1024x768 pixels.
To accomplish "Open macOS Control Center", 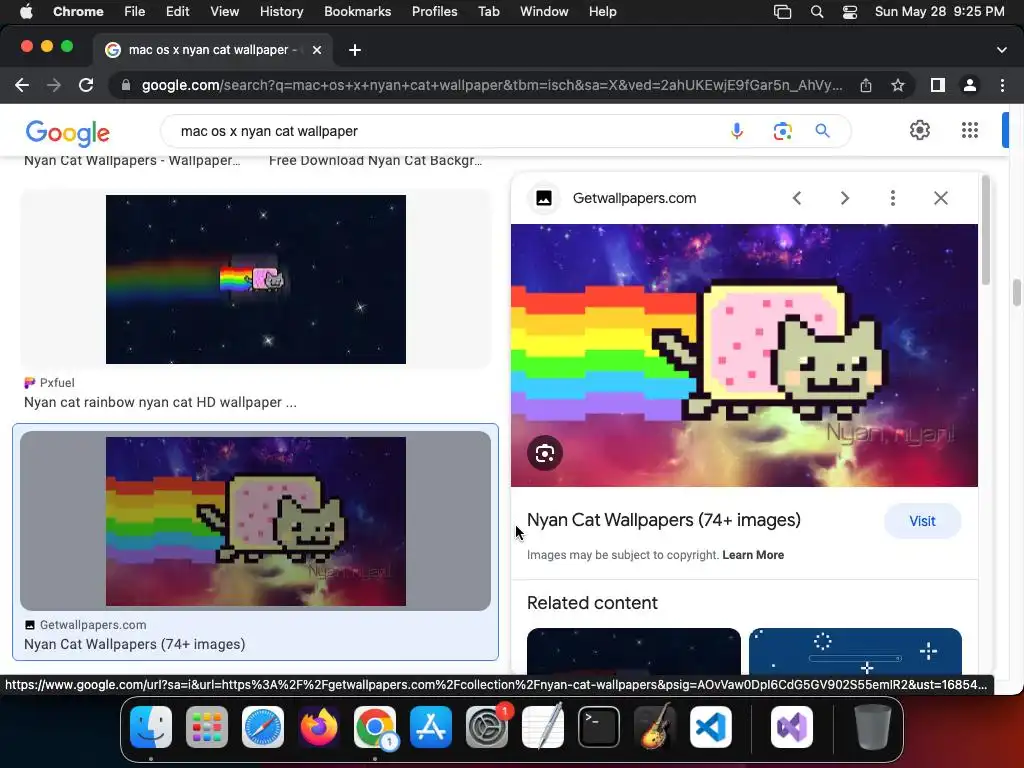I will click(x=850, y=12).
